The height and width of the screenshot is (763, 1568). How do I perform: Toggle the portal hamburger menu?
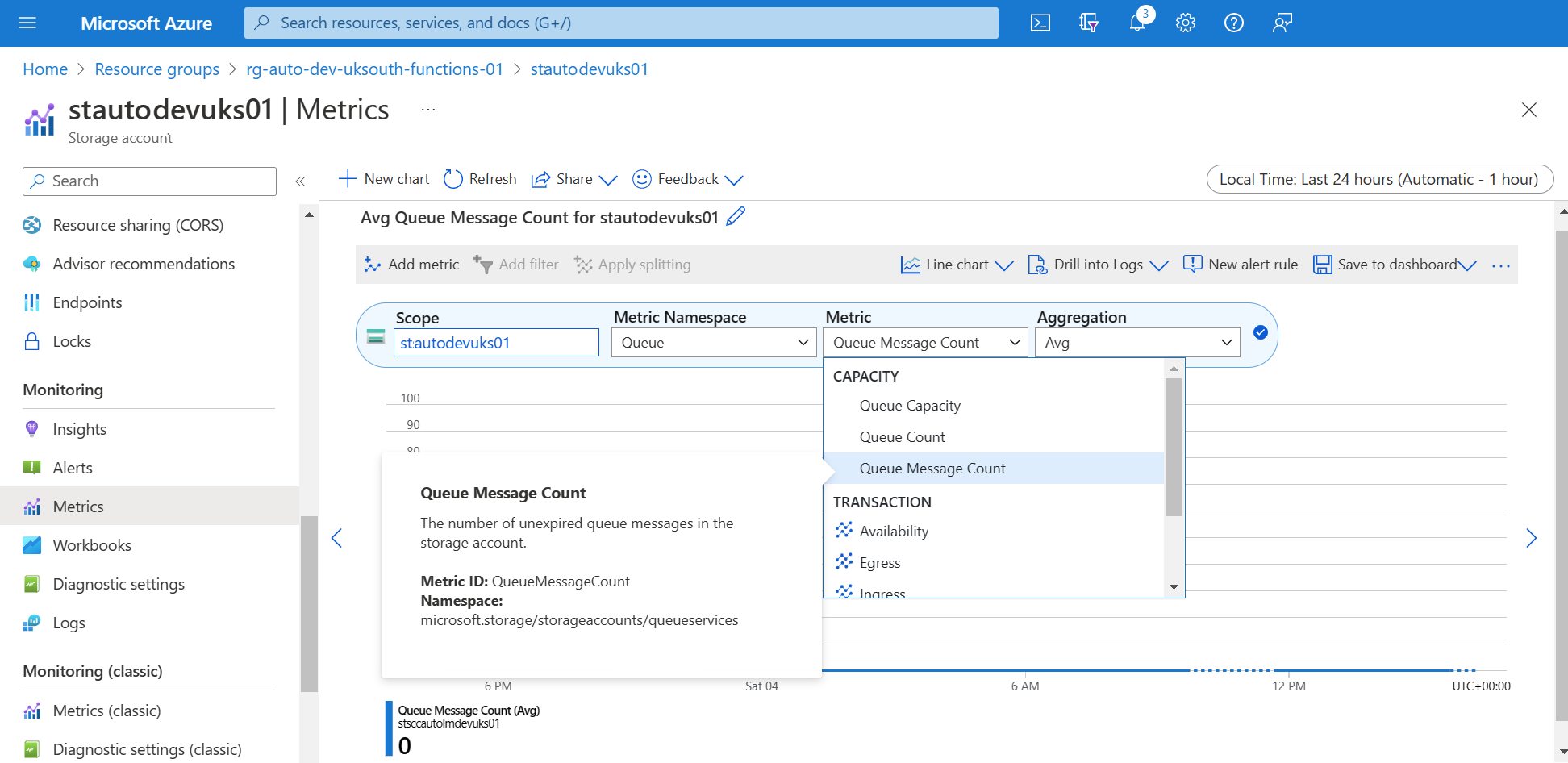[x=27, y=23]
